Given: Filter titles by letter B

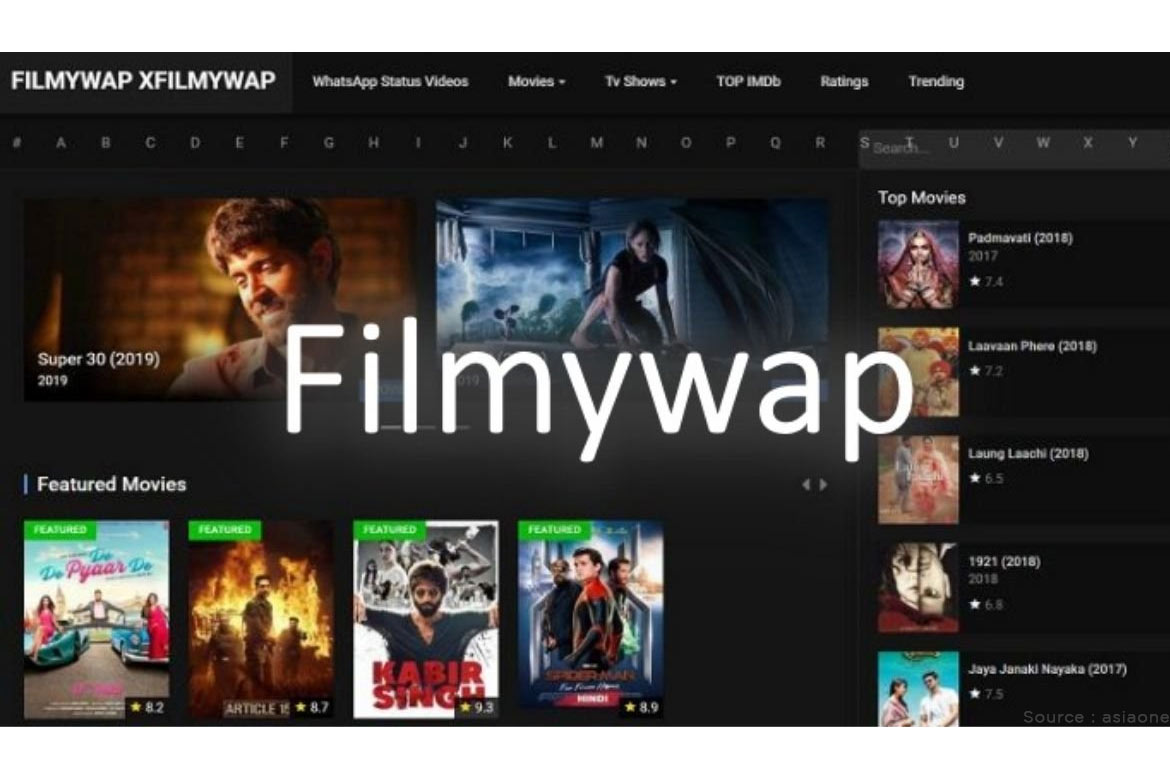Looking at the screenshot, I should [x=105, y=143].
